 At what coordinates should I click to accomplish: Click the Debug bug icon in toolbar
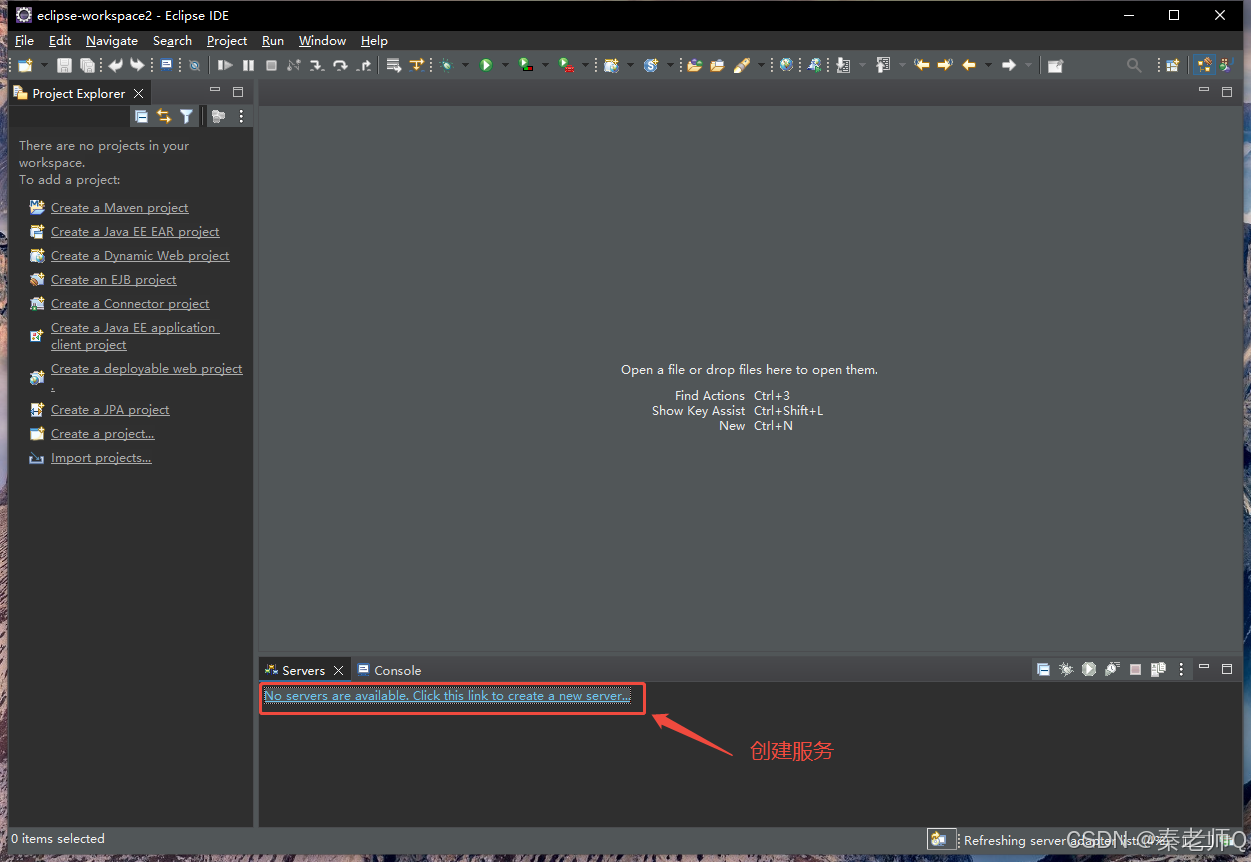click(x=446, y=65)
